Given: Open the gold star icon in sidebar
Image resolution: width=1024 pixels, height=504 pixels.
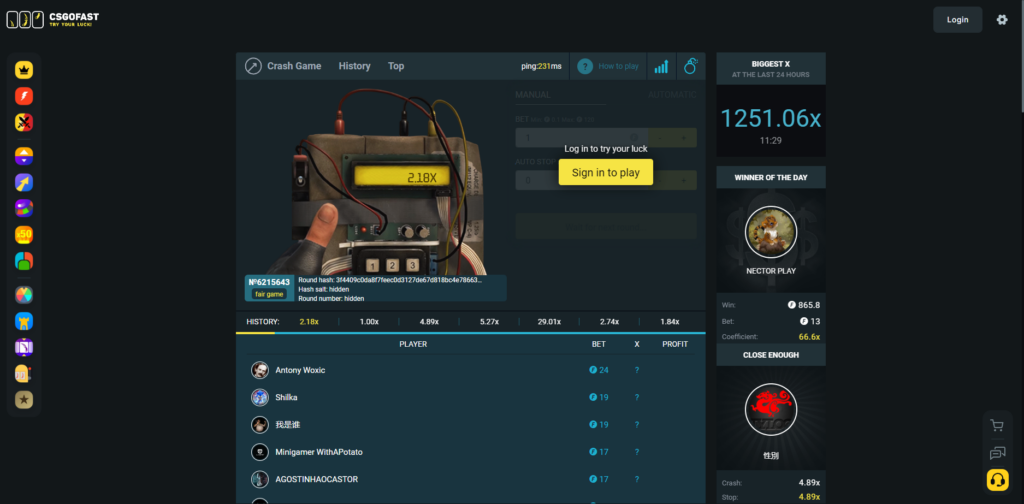Looking at the screenshot, I should tap(24, 400).
